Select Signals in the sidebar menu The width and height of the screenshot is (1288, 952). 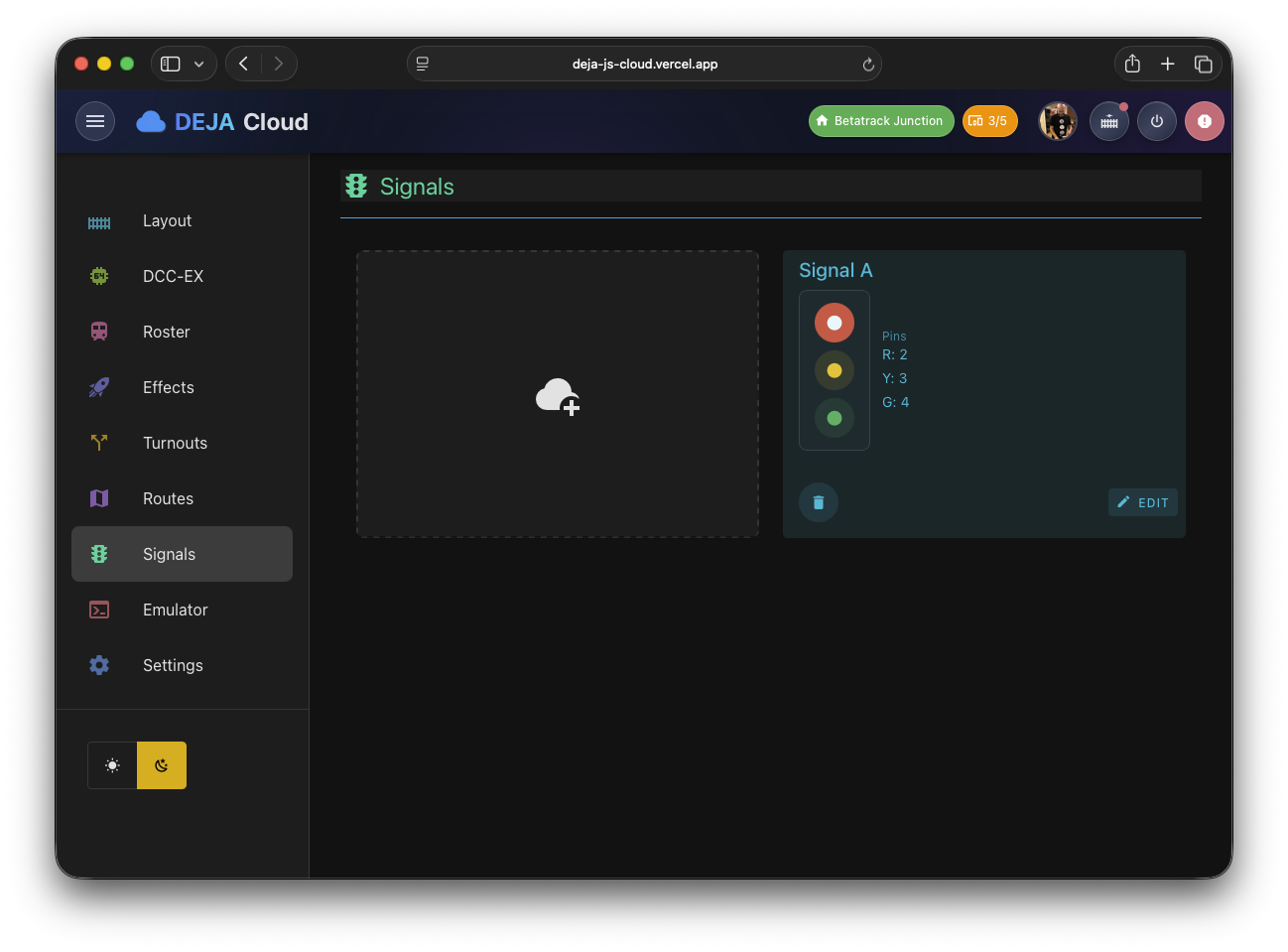169,554
